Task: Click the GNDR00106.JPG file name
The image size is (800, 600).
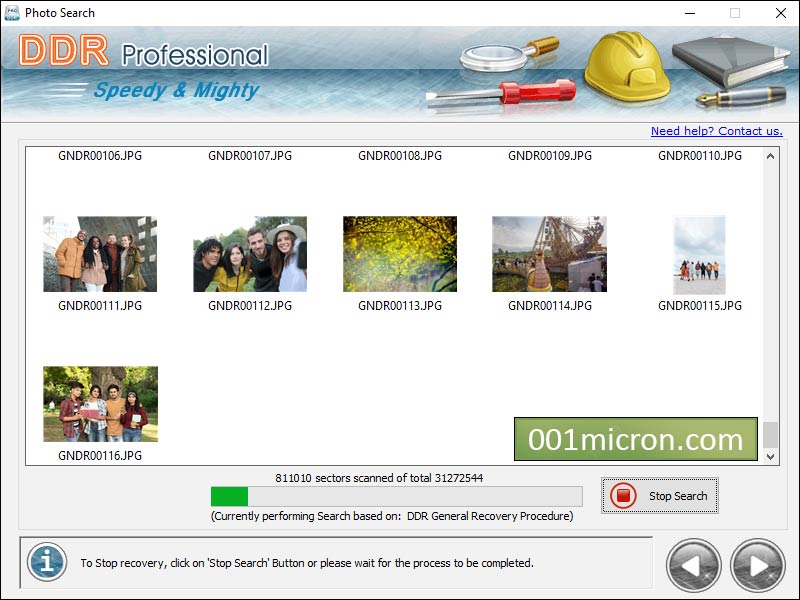Action: pyautogui.click(x=100, y=156)
